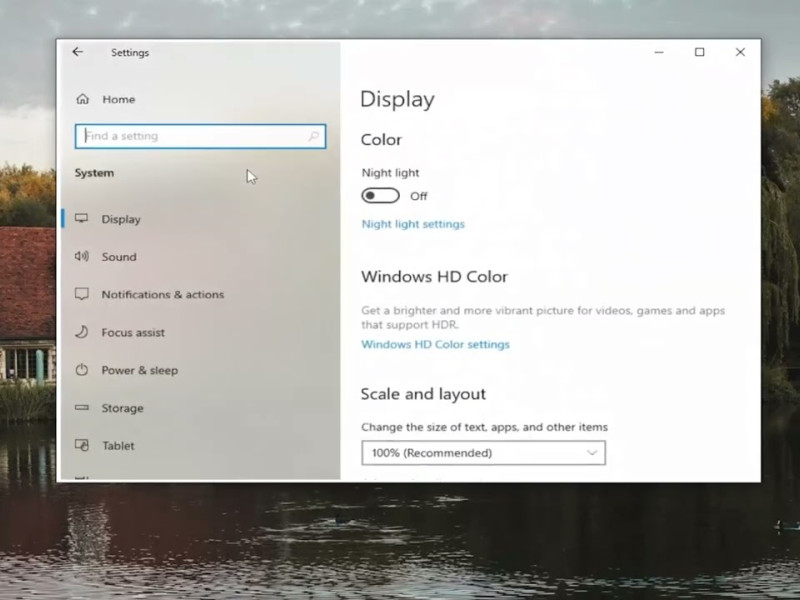Select Power & sleep

[x=201, y=370]
